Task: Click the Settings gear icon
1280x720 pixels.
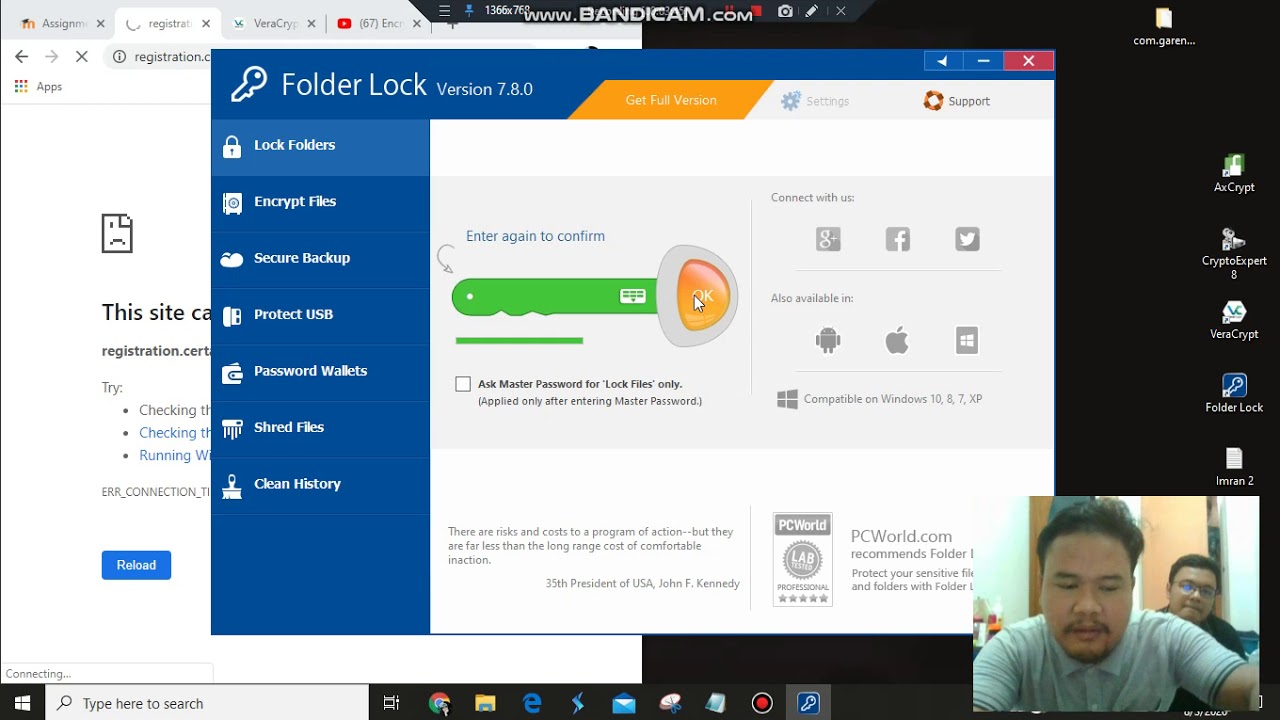Action: [791, 101]
